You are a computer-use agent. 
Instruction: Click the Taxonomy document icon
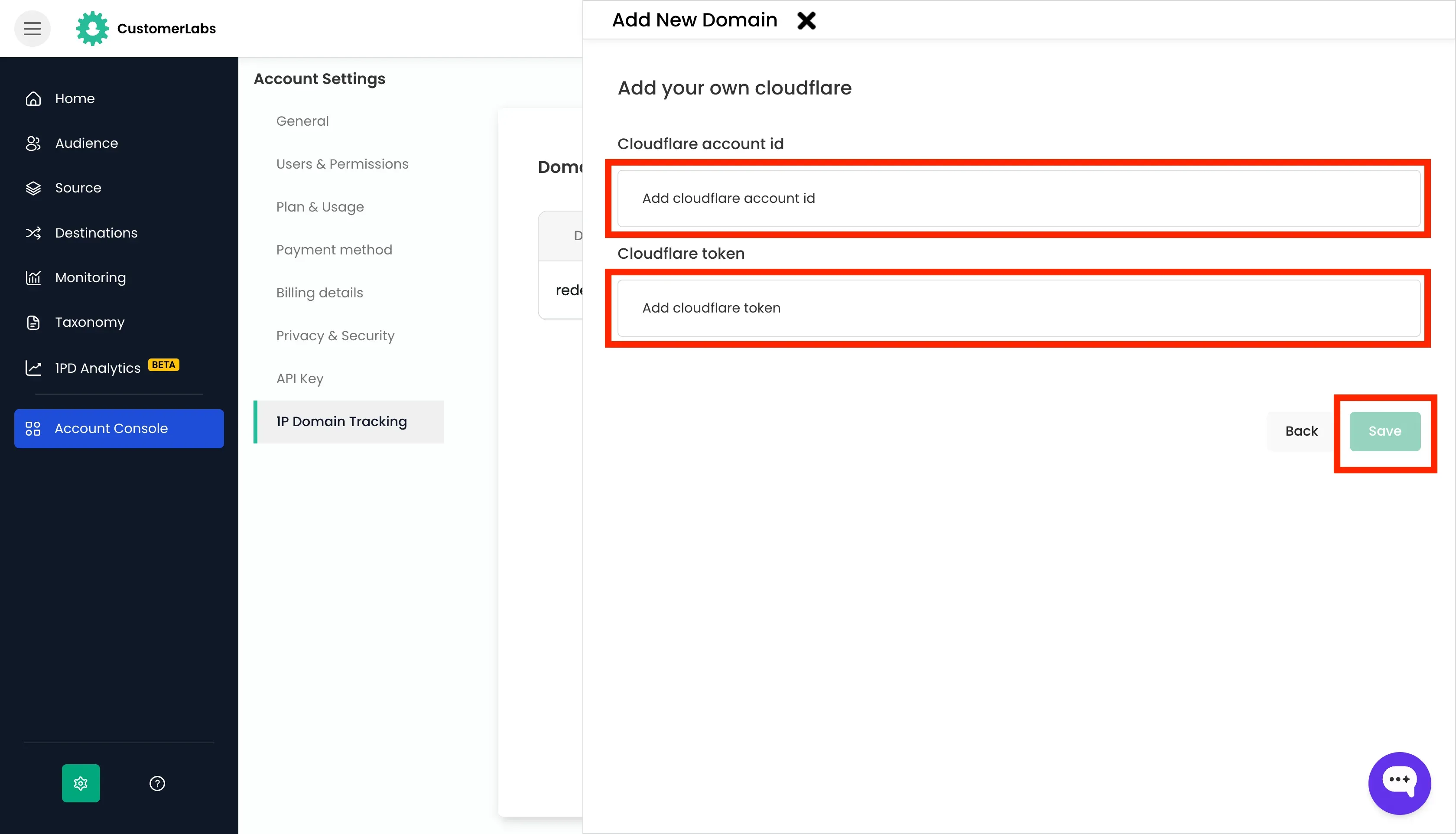[x=33, y=323]
